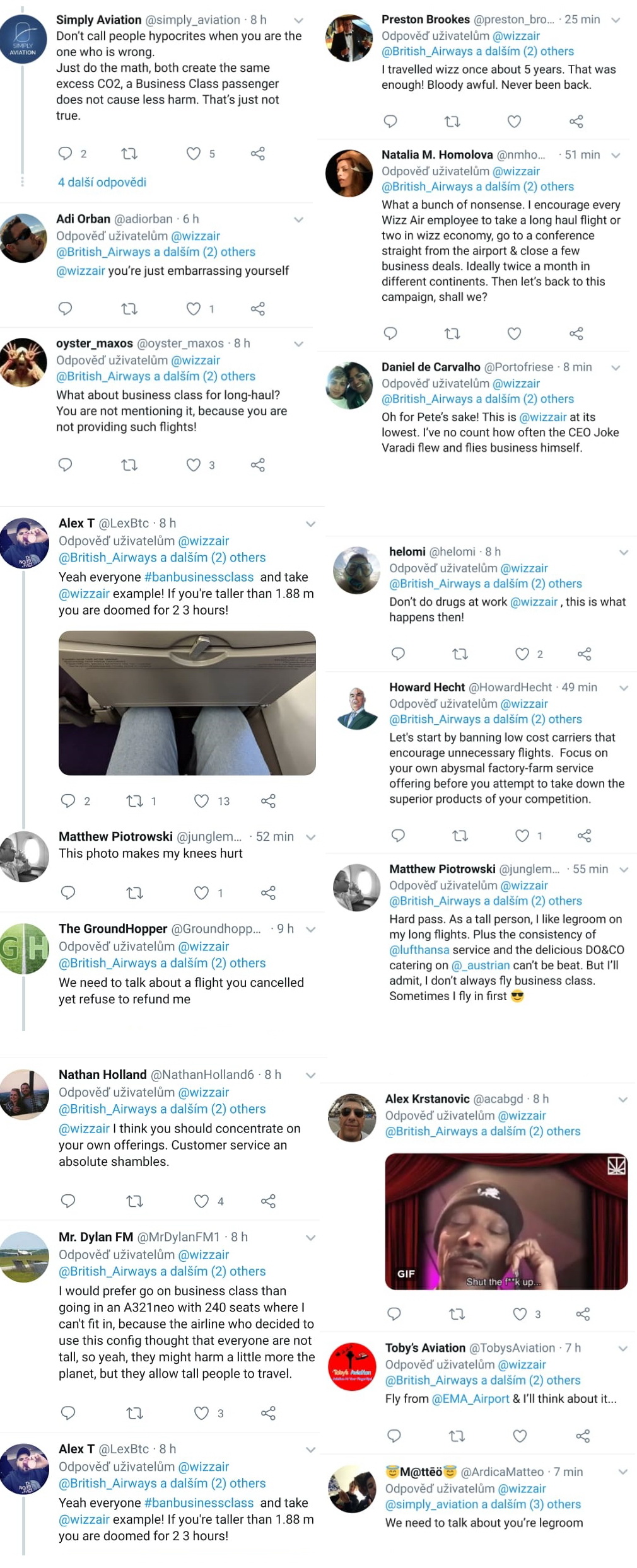Image resolution: width=637 pixels, height=1568 pixels.
Task: Share Howard Hecht's tweet
Action: click(x=584, y=836)
